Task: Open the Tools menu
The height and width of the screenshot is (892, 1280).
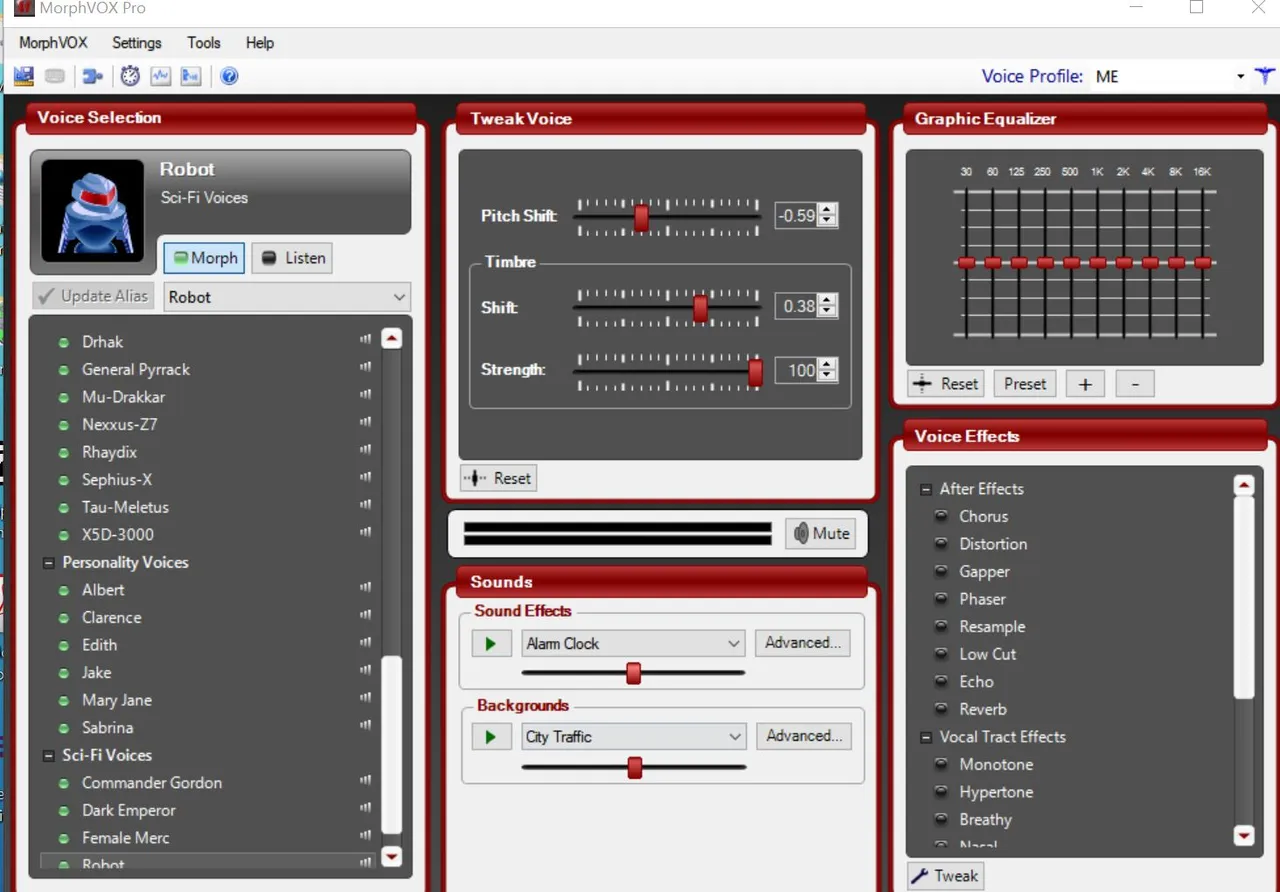Action: 204,43
